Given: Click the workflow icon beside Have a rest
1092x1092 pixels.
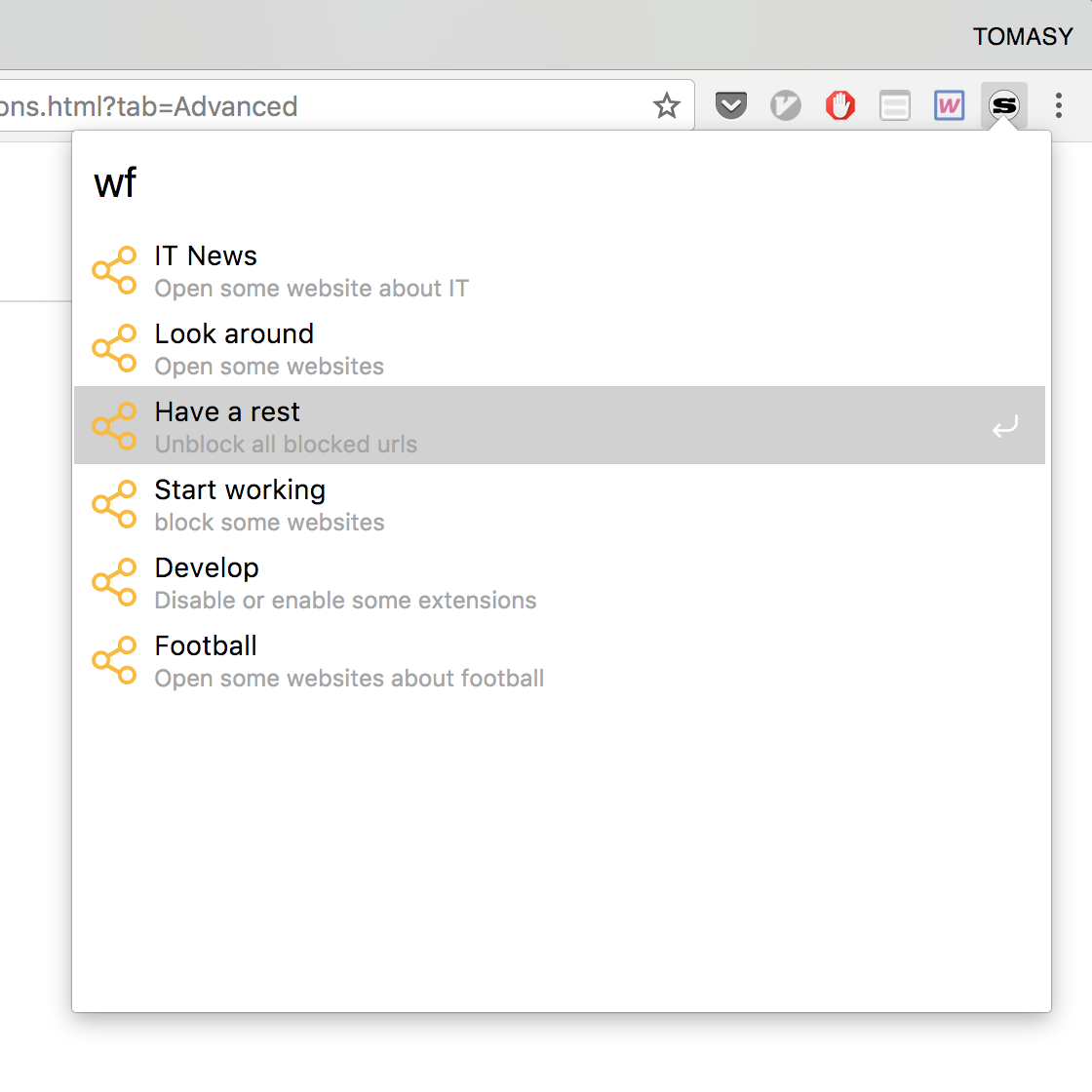Looking at the screenshot, I should coord(115,426).
